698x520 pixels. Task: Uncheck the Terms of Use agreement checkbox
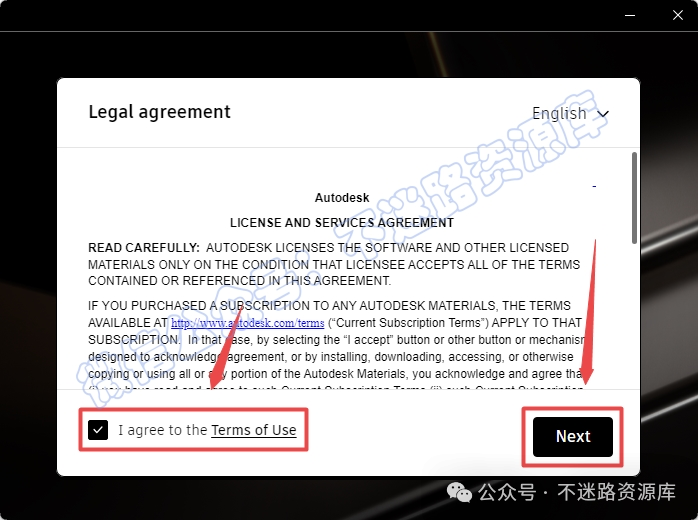click(x=98, y=430)
